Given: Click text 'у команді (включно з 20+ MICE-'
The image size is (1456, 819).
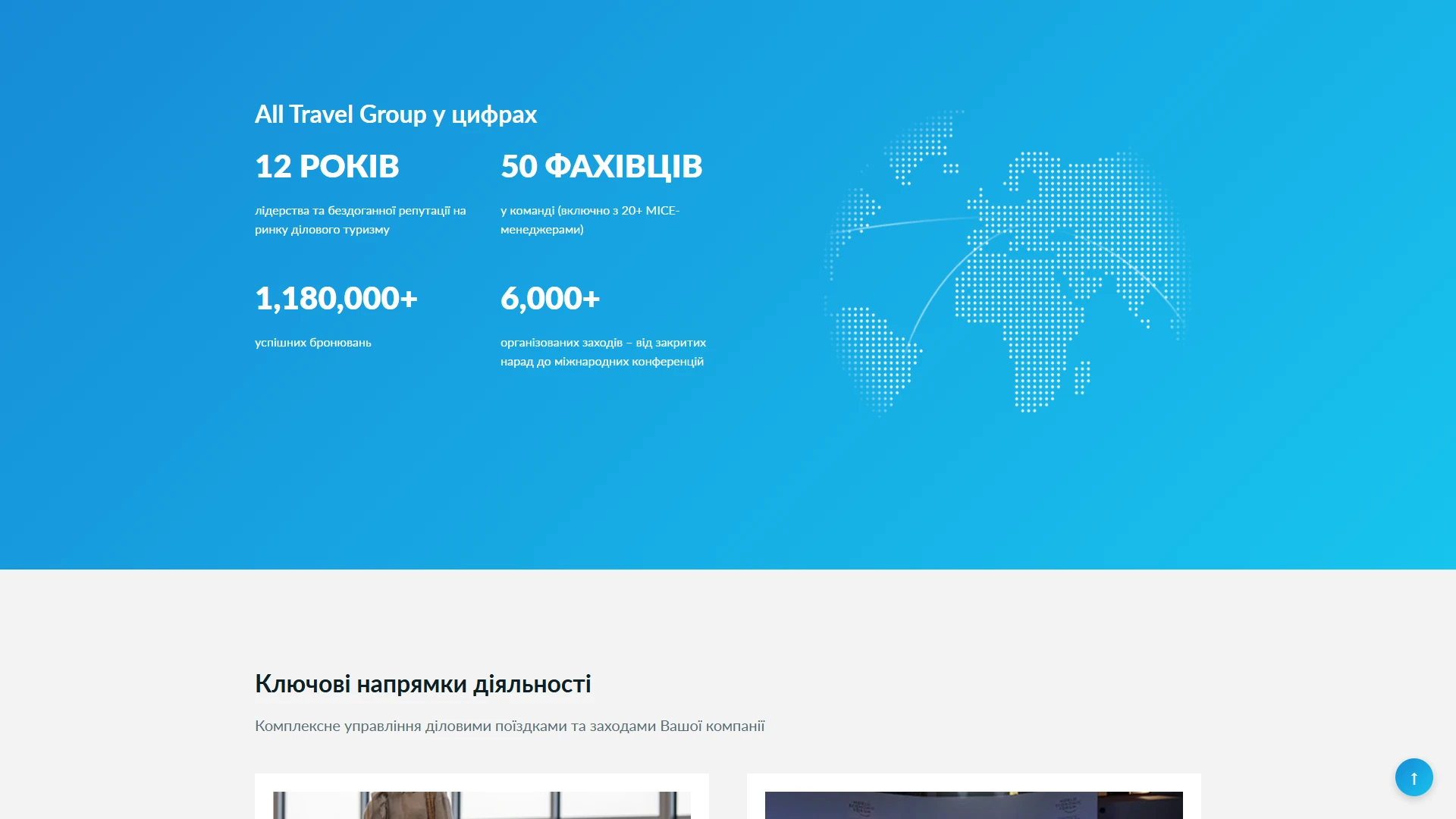Looking at the screenshot, I should coord(590,211).
